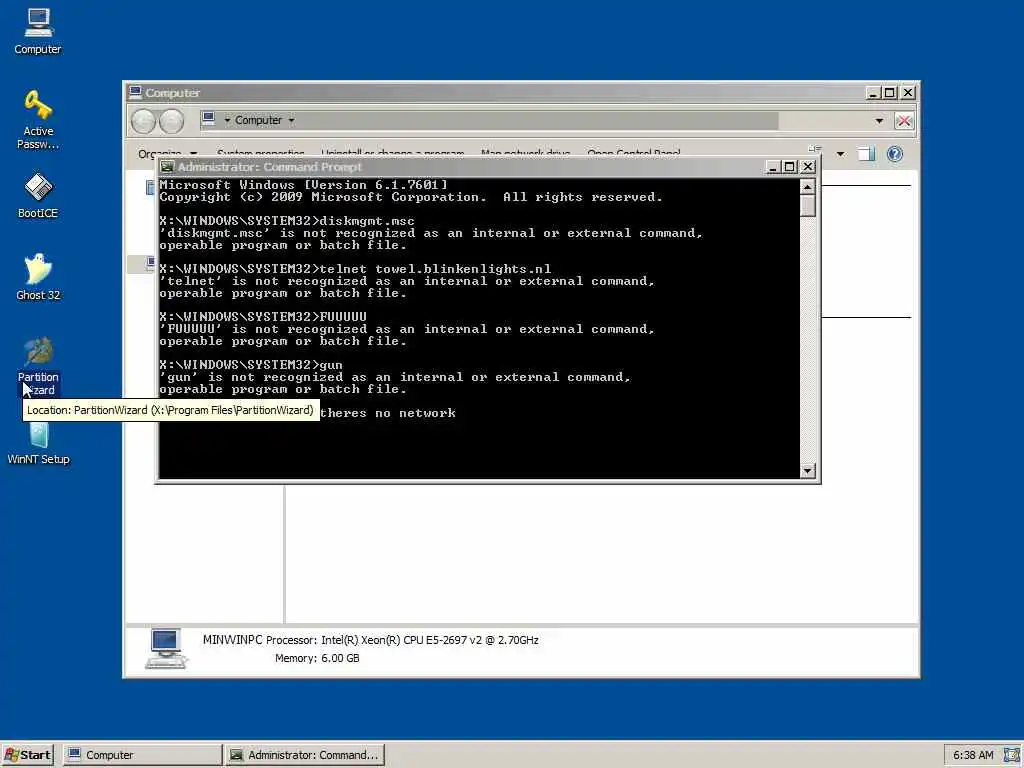
Task: Click the system tray icon beside the clock
Action: 1012,755
